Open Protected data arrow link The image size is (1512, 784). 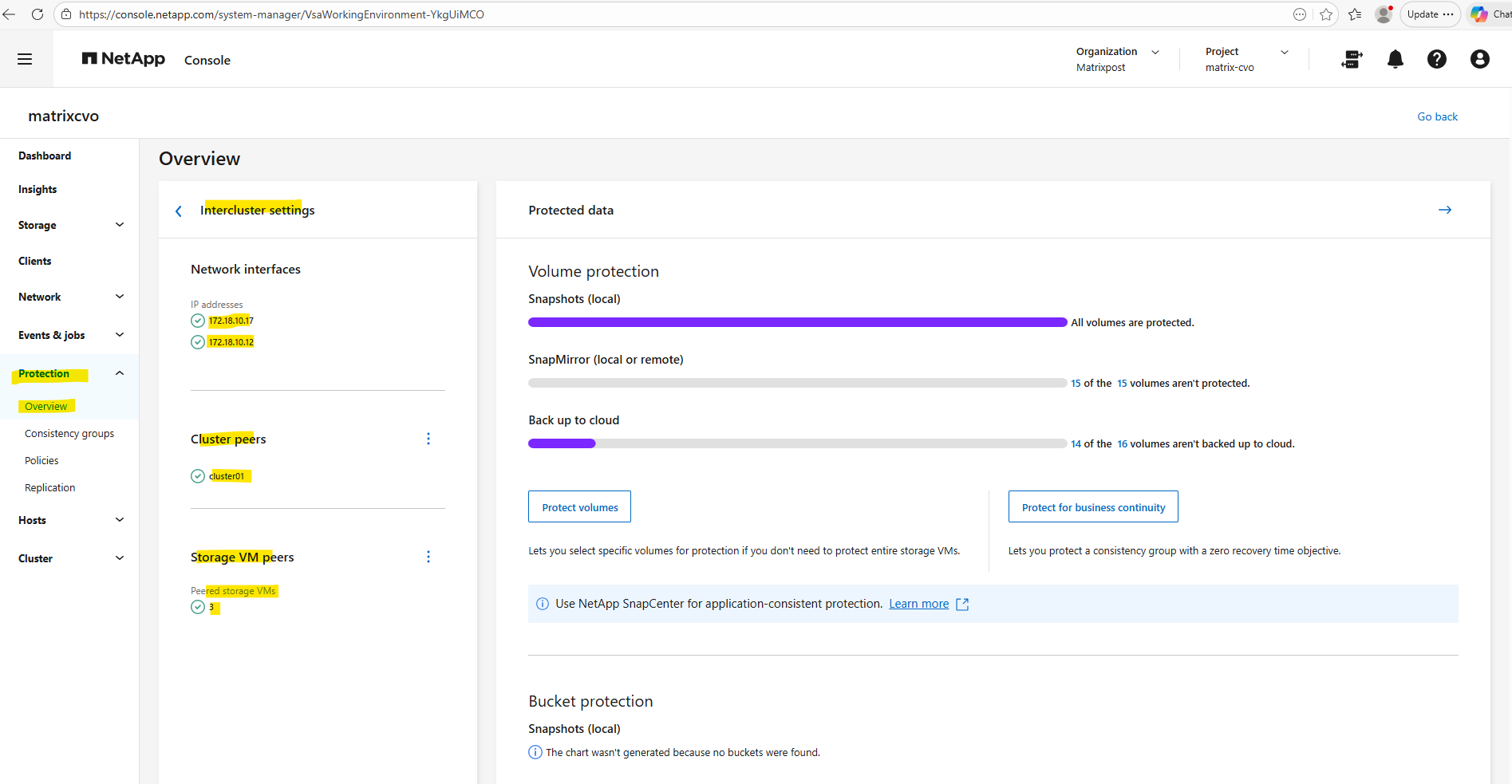point(1444,210)
